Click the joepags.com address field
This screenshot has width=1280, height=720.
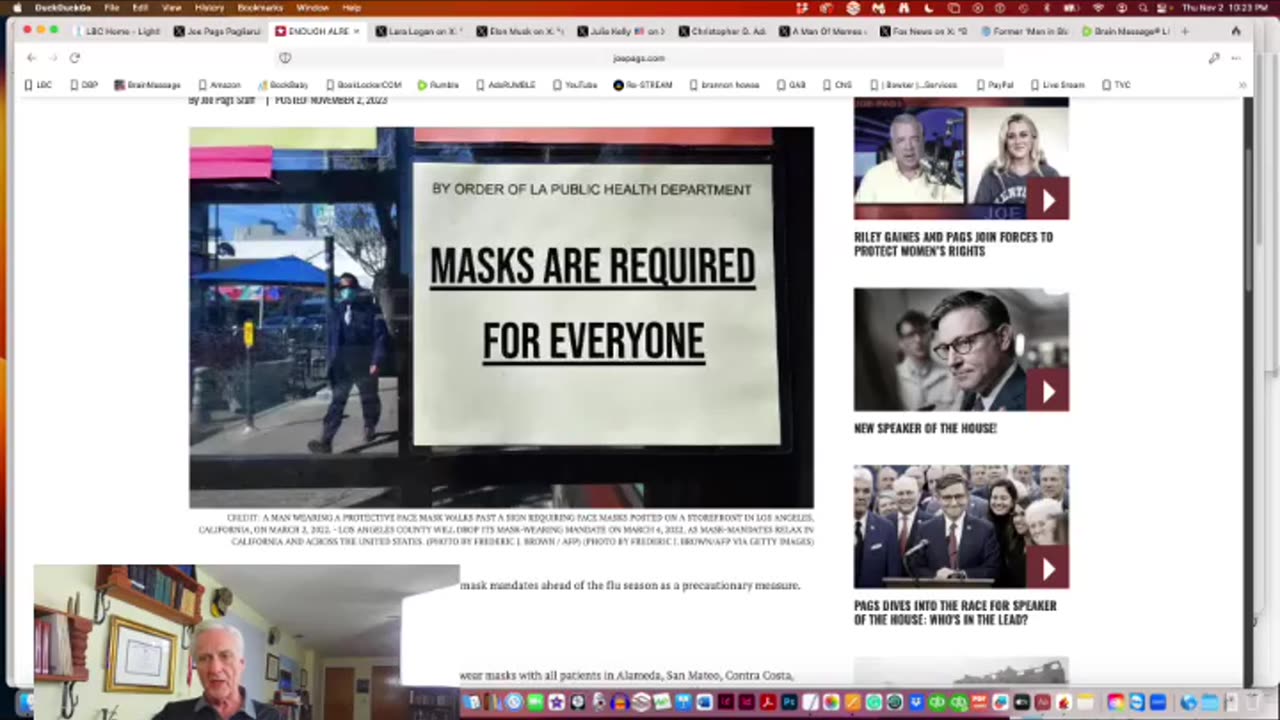click(x=638, y=58)
